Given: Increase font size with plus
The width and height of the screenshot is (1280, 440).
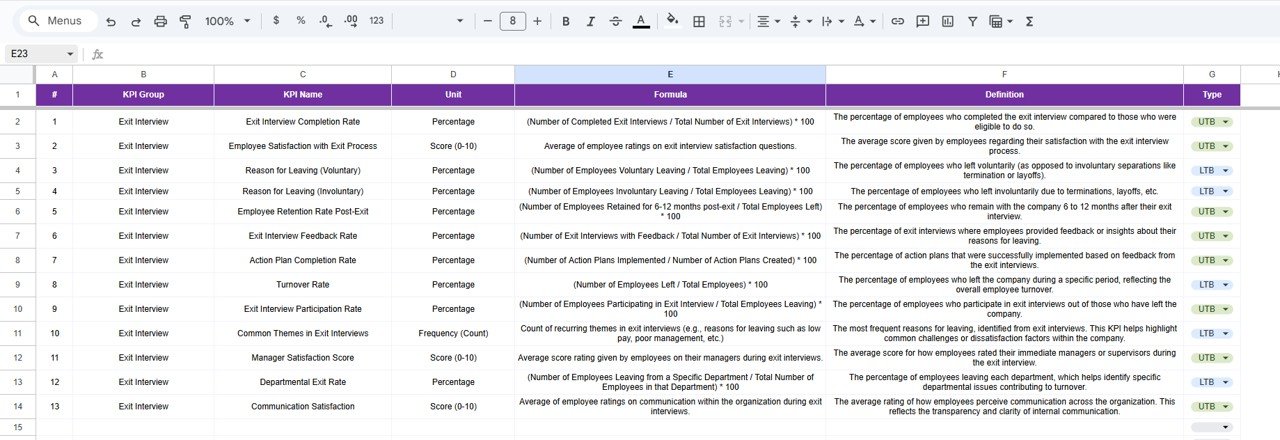Looking at the screenshot, I should pos(538,21).
